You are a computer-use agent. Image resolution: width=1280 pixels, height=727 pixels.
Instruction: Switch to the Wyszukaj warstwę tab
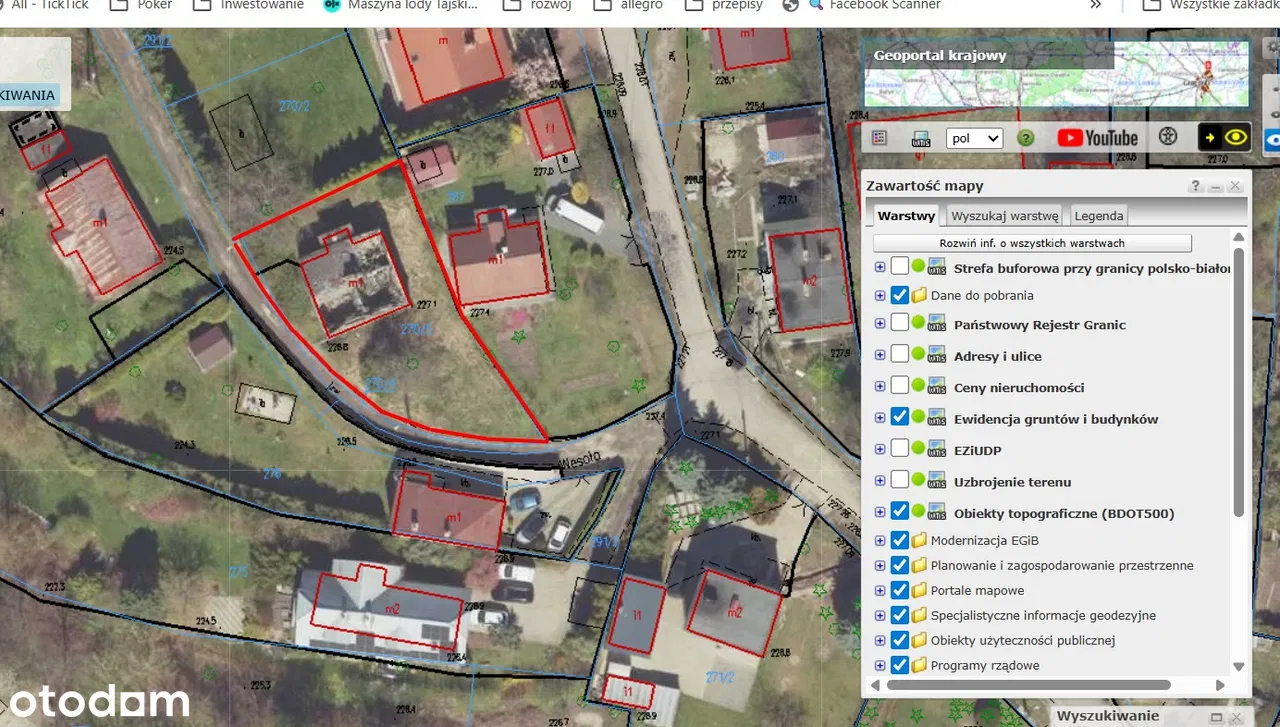coord(1004,215)
